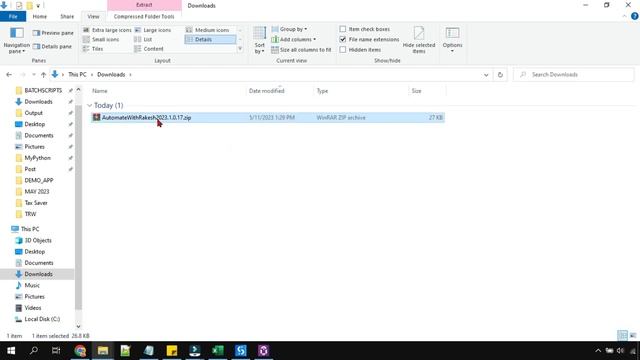Open Local Disk (C:) drive
Screen dimensions: 640x360
(42, 319)
